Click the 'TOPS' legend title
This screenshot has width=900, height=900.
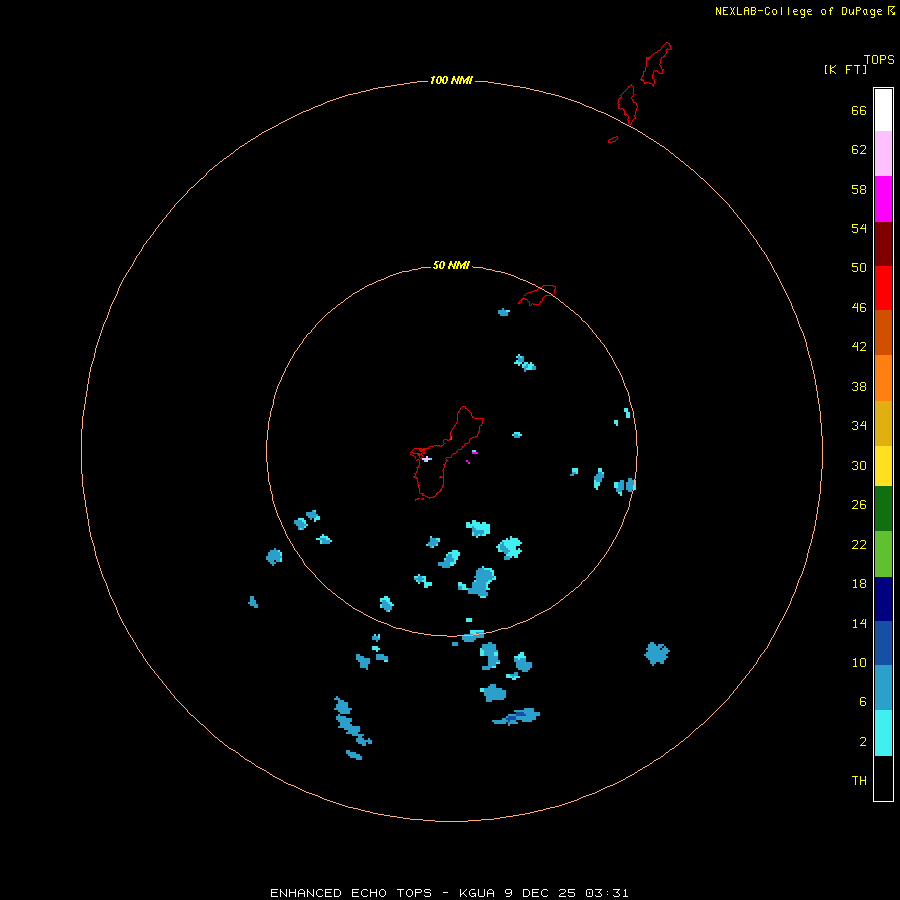879,60
